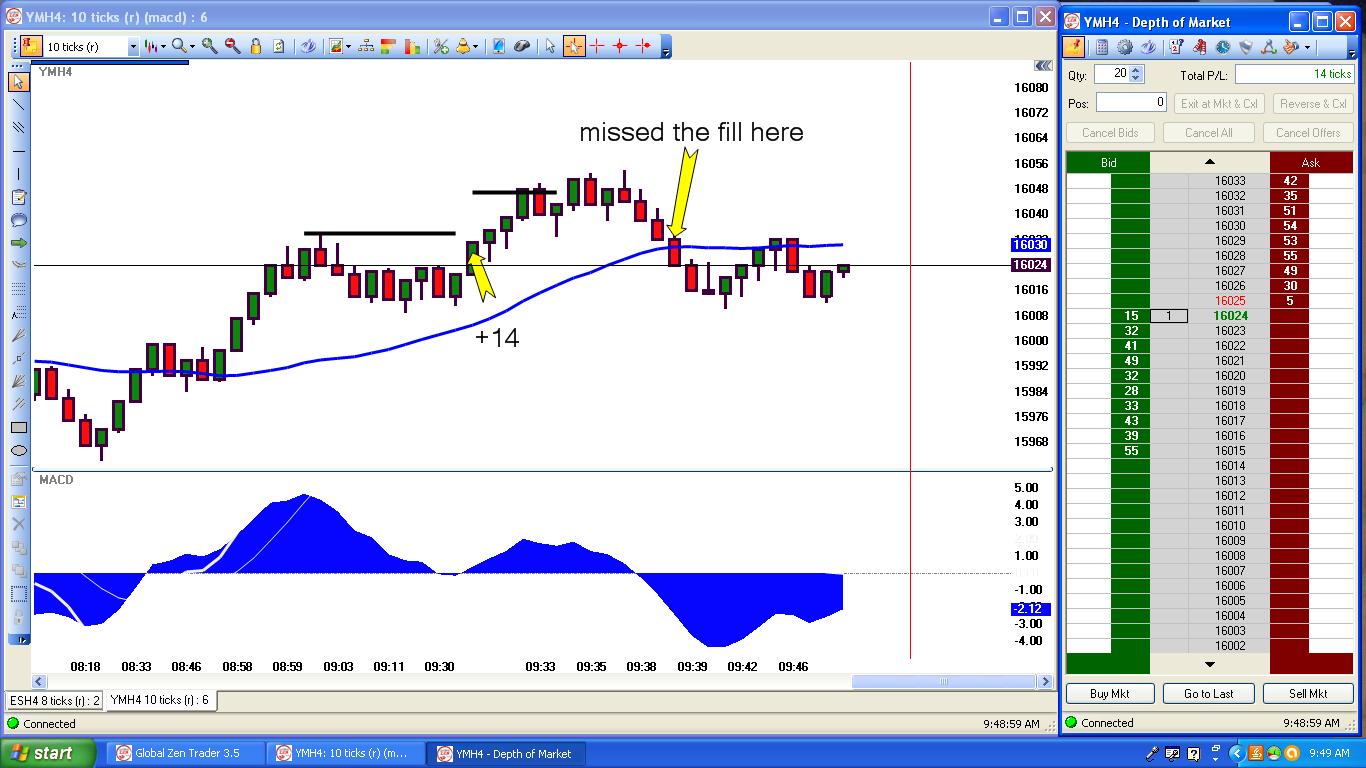Switch to the ESH4 8 ticks tab
The height and width of the screenshot is (768, 1366).
54,700
